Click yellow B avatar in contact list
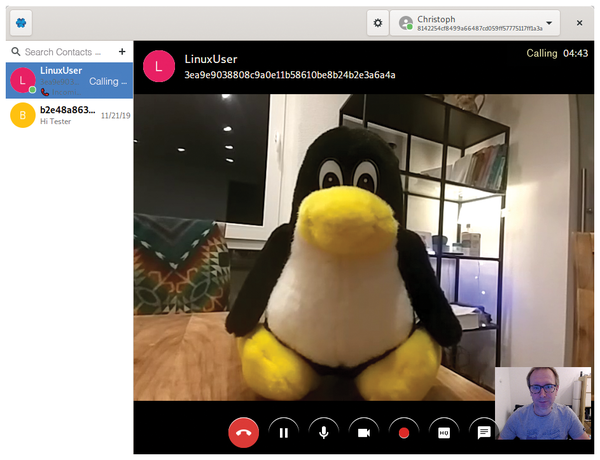Viewport: 600px width, 460px height. click(x=23, y=115)
